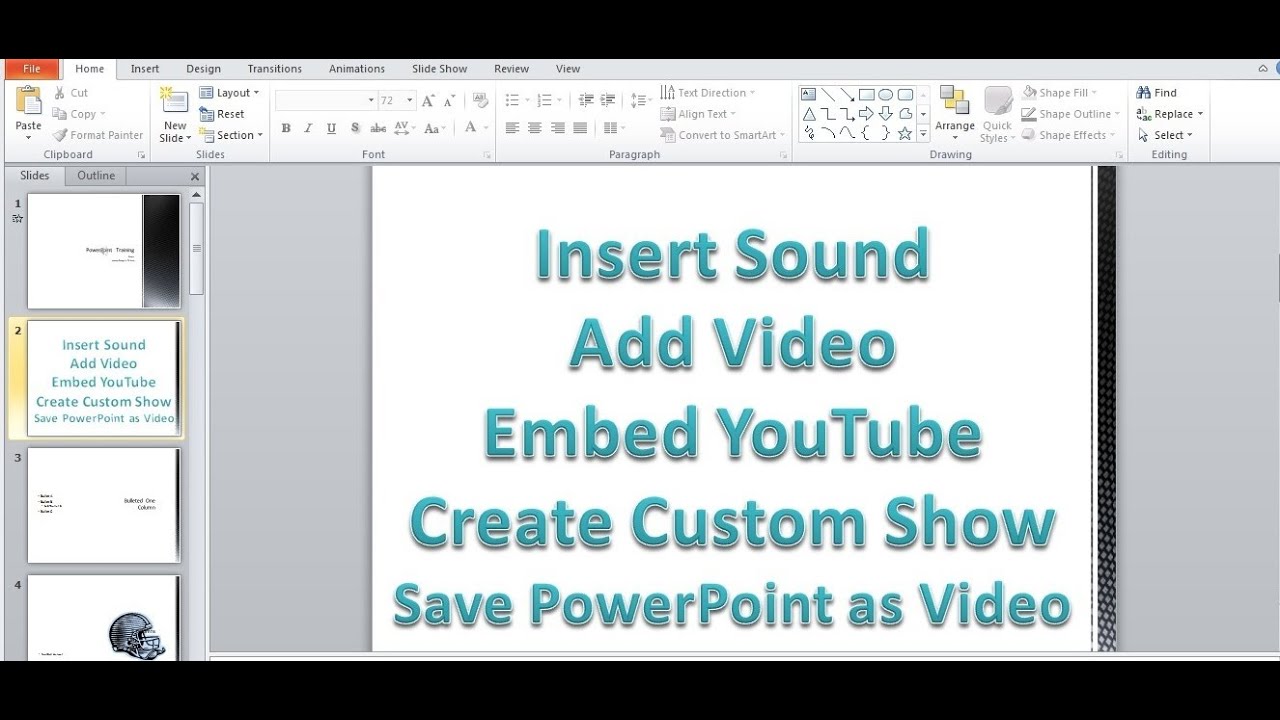The image size is (1280, 720).
Task: Open the View tab
Action: click(568, 69)
